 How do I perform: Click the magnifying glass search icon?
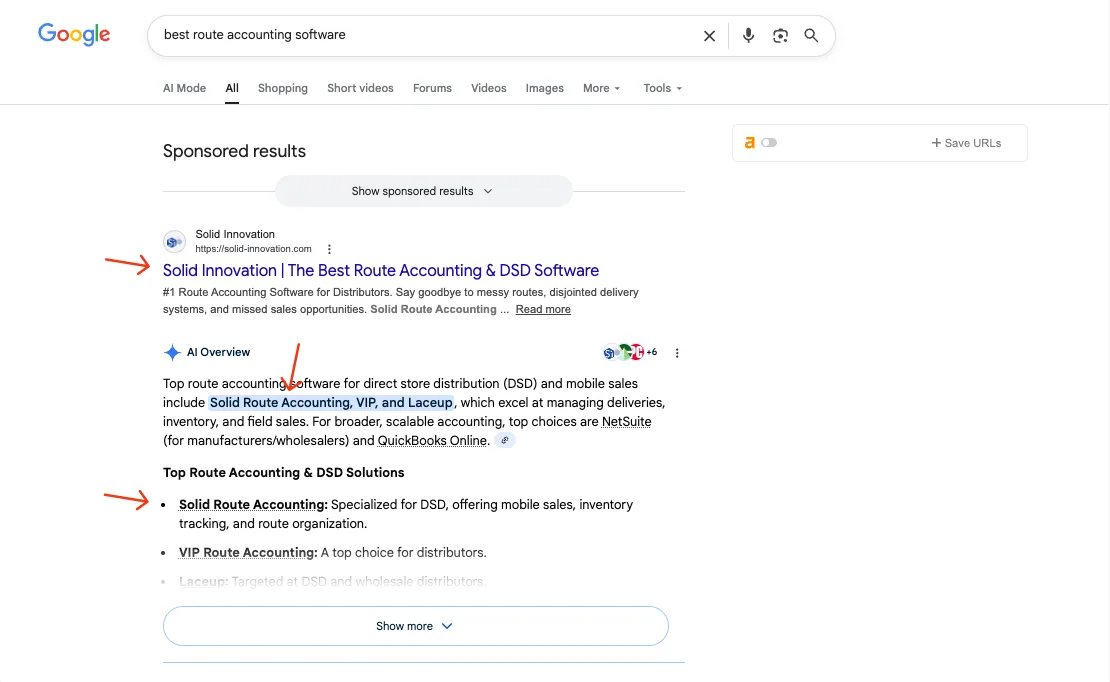pyautogui.click(x=811, y=35)
